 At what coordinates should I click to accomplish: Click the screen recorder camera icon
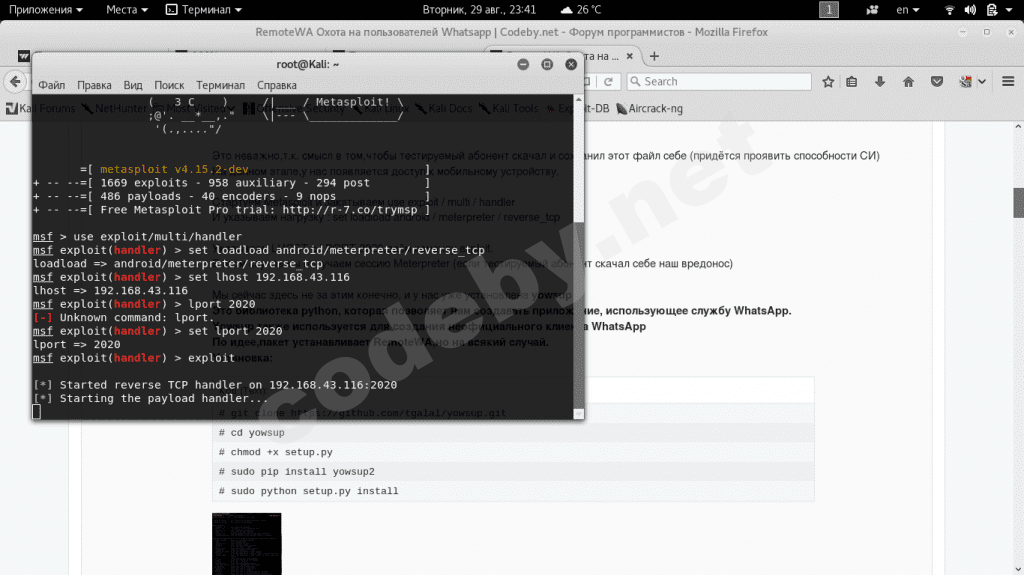872,10
